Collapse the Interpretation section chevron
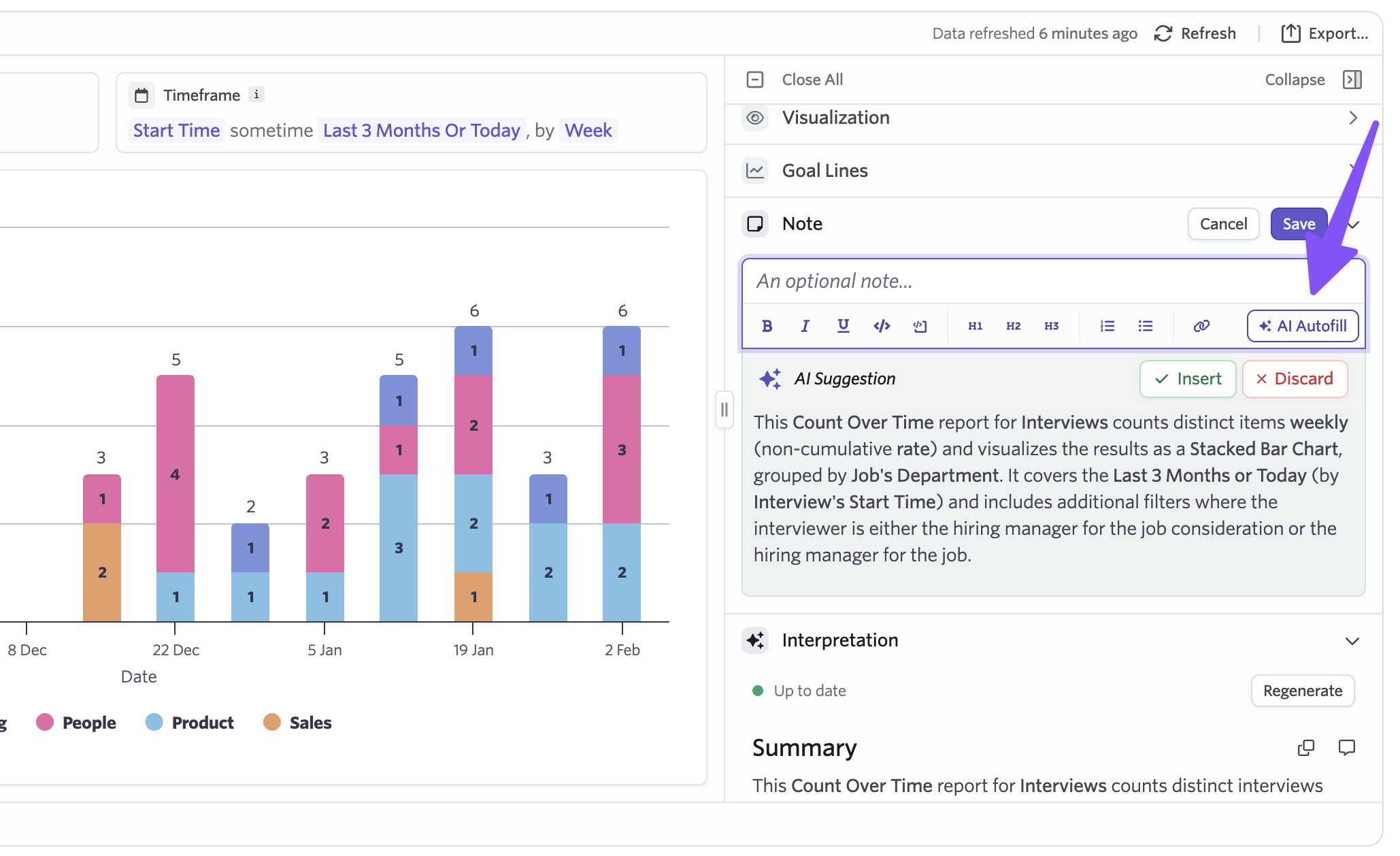 click(1352, 641)
